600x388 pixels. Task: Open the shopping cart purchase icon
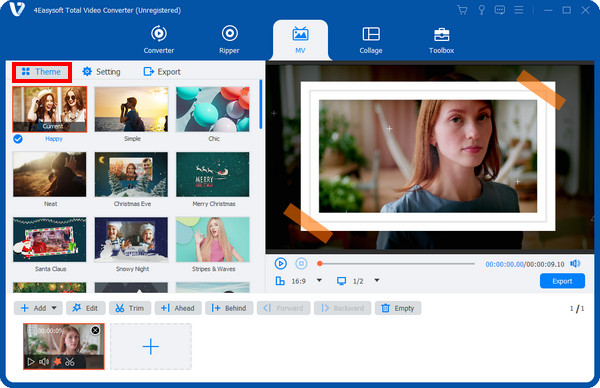coord(462,10)
